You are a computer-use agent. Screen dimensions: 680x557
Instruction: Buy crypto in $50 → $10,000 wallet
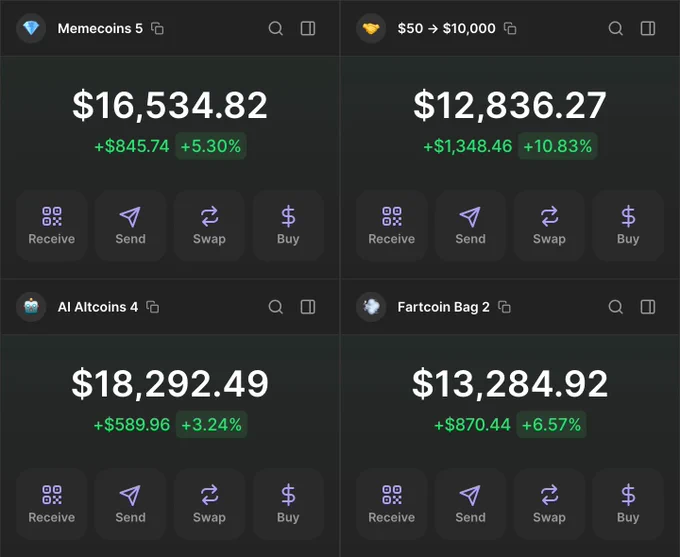click(628, 226)
